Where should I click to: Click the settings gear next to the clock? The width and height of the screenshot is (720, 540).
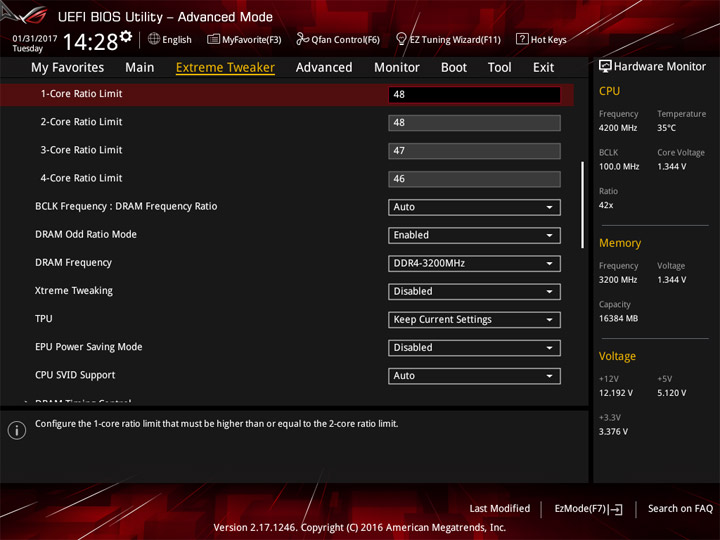[126, 36]
